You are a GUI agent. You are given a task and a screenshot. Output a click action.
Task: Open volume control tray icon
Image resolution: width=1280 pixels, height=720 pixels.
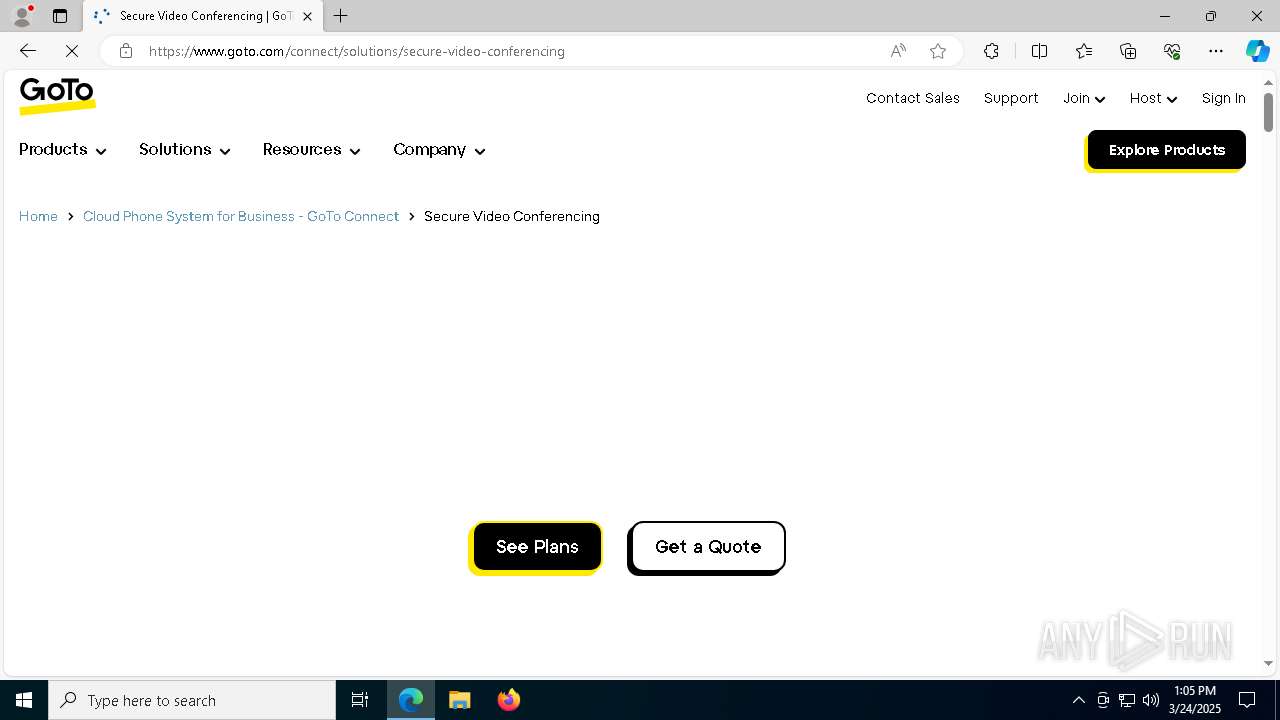click(x=1151, y=700)
